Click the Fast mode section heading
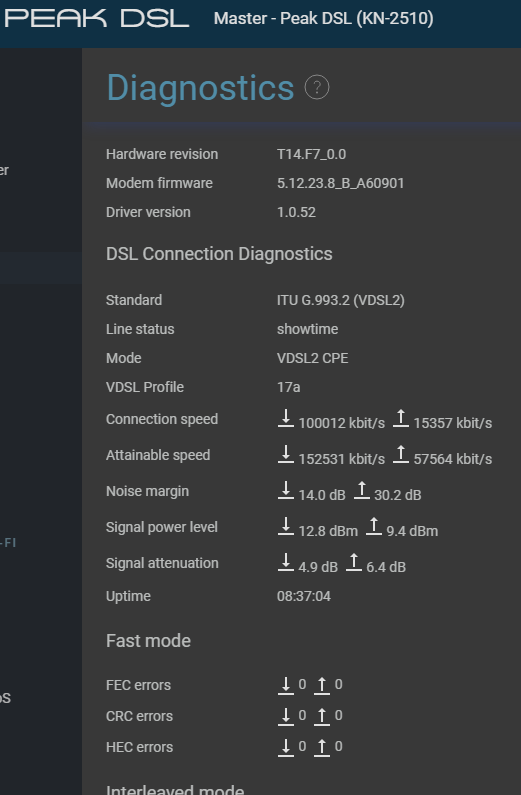 [148, 640]
